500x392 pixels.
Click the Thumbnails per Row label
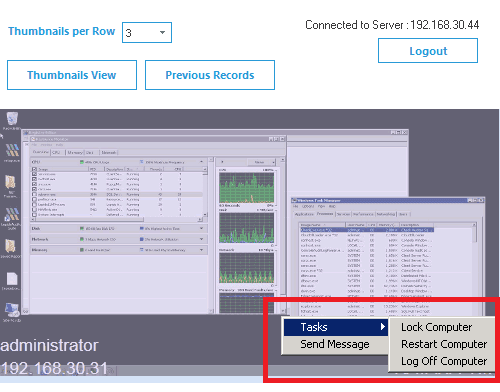(62, 31)
